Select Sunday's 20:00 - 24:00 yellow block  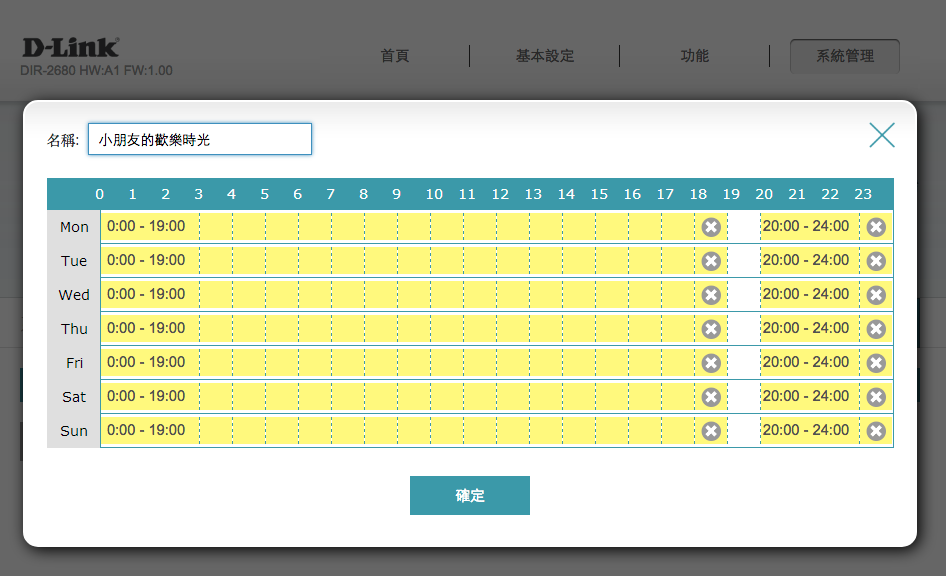[x=806, y=431]
